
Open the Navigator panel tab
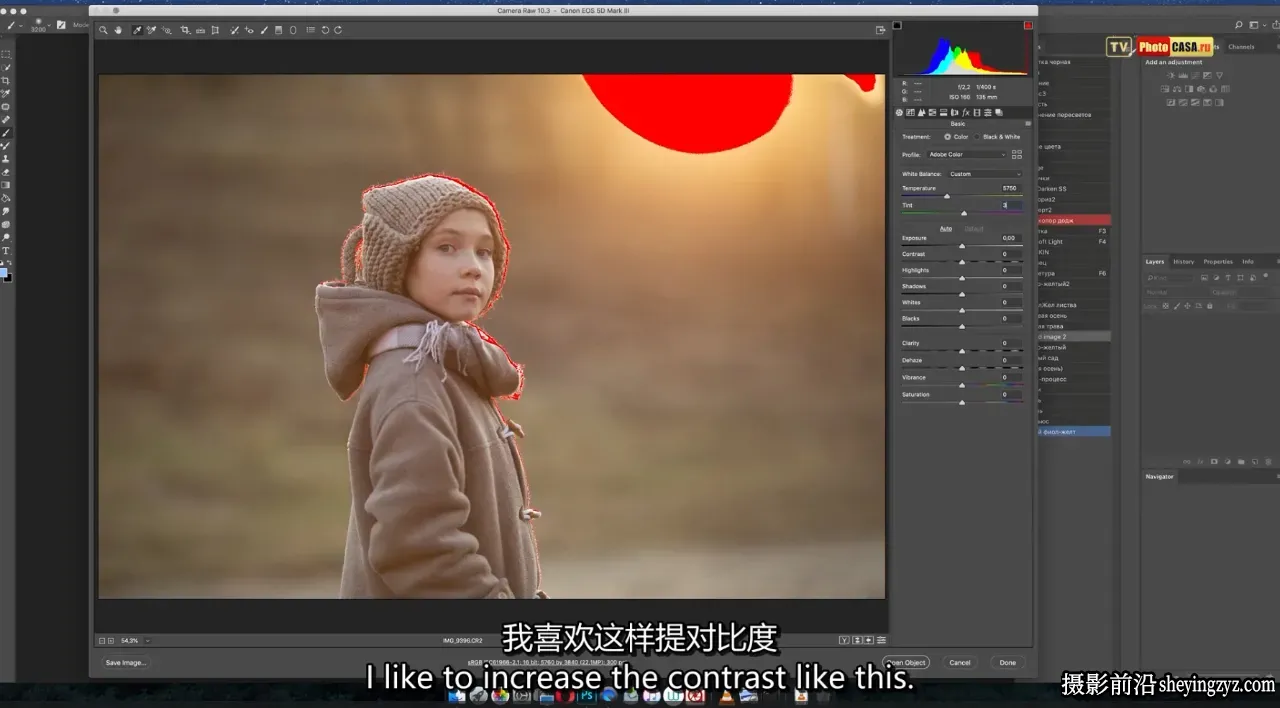coord(1160,477)
